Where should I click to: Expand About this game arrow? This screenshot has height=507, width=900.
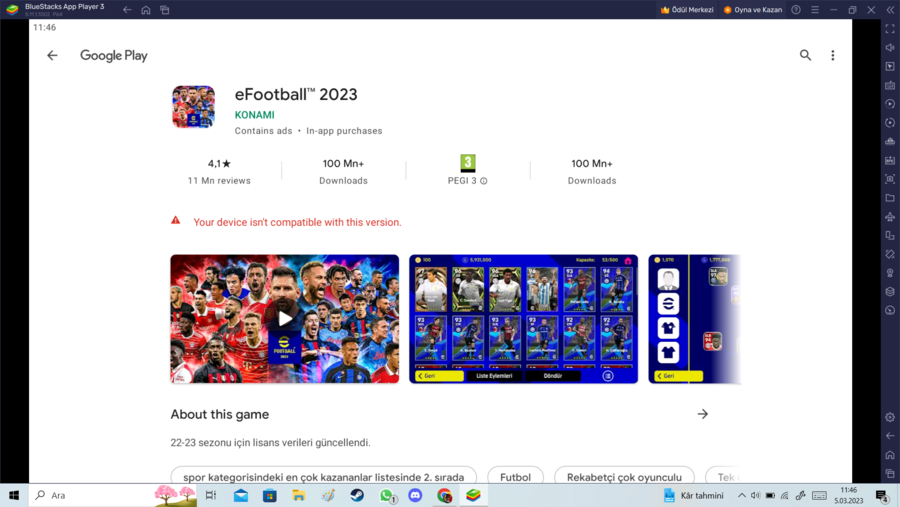pos(703,414)
